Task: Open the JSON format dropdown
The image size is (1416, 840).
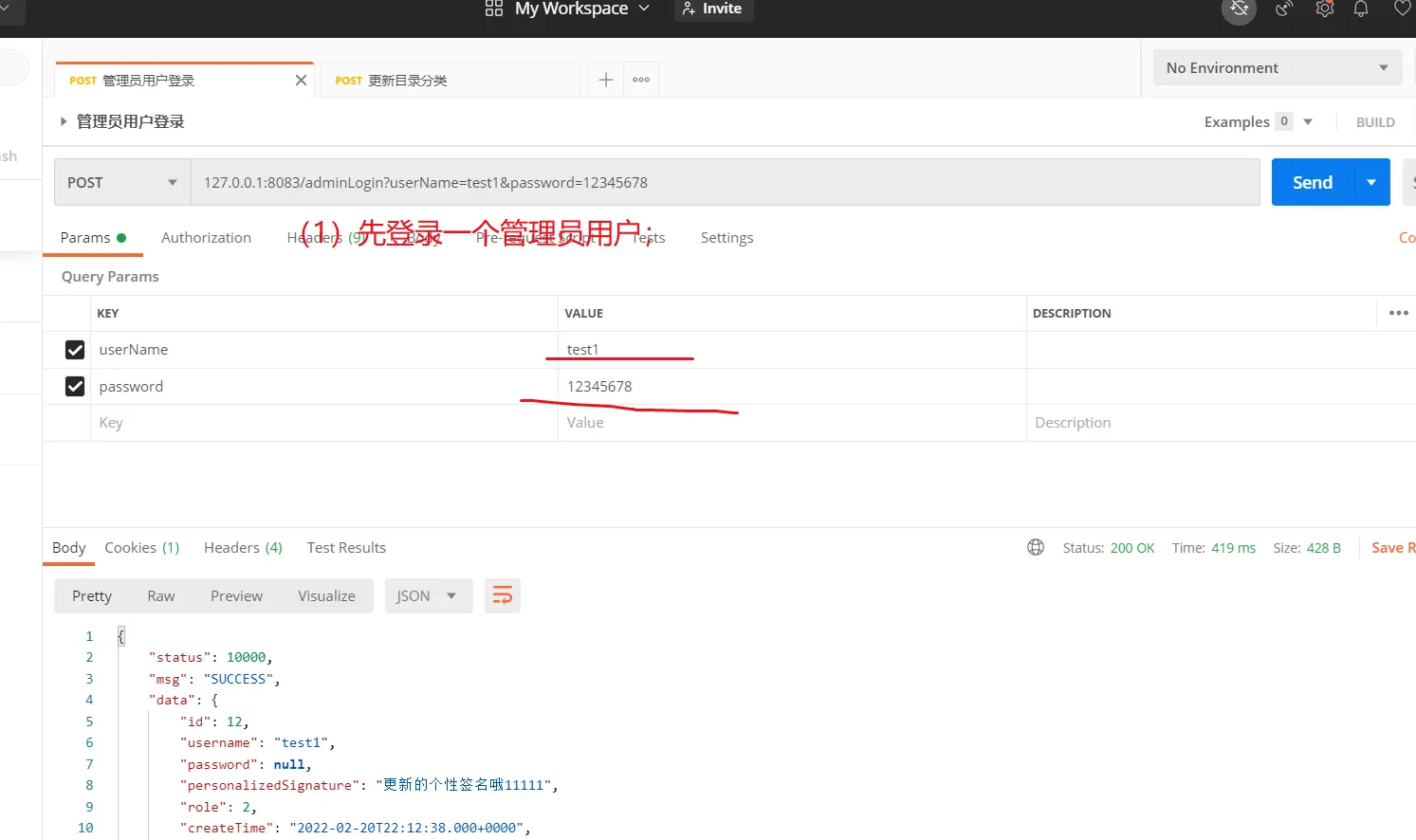Action: [x=427, y=595]
